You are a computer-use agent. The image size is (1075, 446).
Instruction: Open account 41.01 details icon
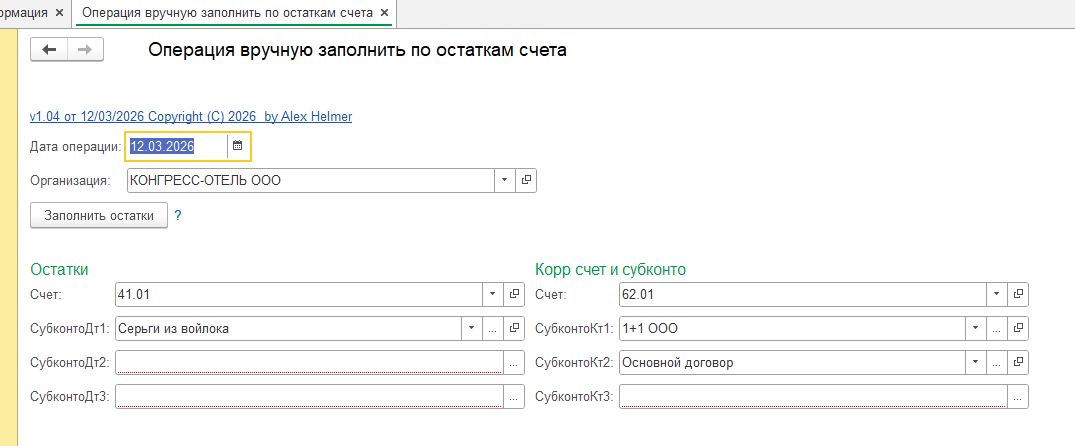point(515,294)
